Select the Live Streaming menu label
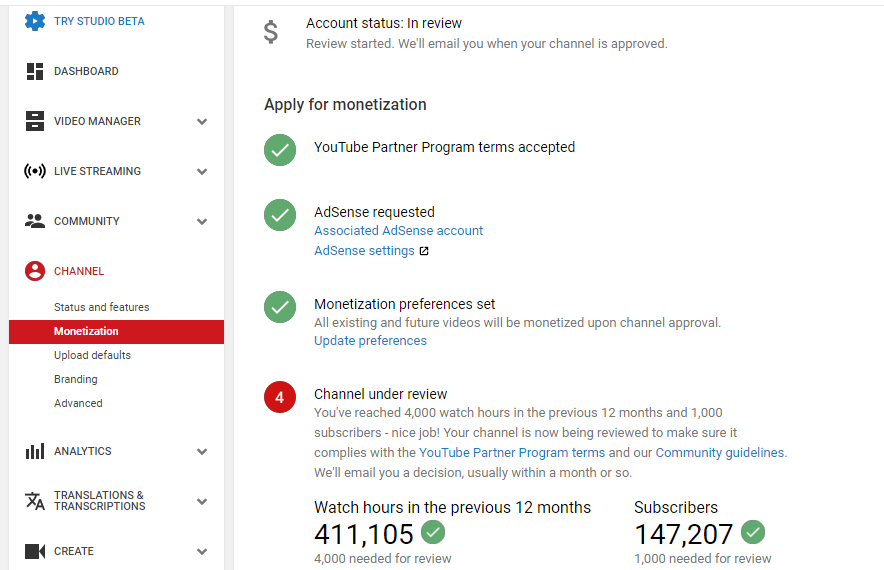 coord(98,171)
